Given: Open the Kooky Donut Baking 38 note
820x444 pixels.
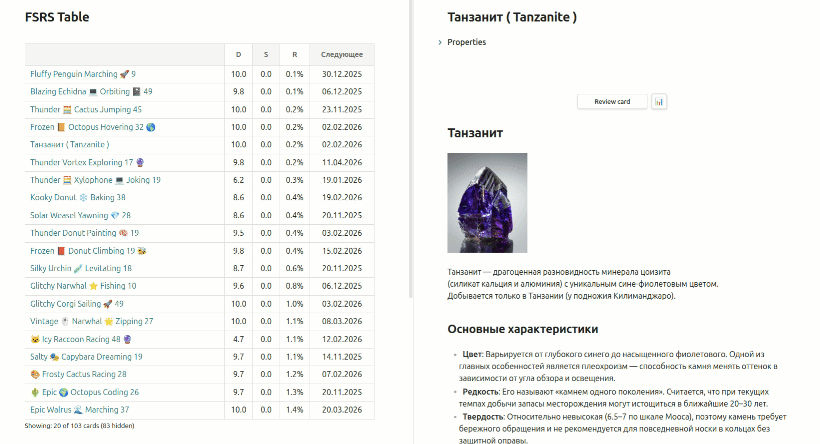Looking at the screenshot, I should [x=77, y=197].
